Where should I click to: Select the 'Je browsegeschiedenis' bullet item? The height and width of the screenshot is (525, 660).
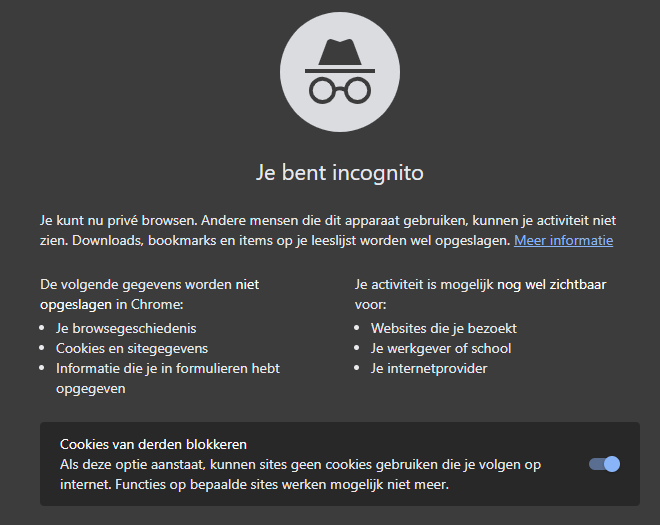click(x=126, y=328)
